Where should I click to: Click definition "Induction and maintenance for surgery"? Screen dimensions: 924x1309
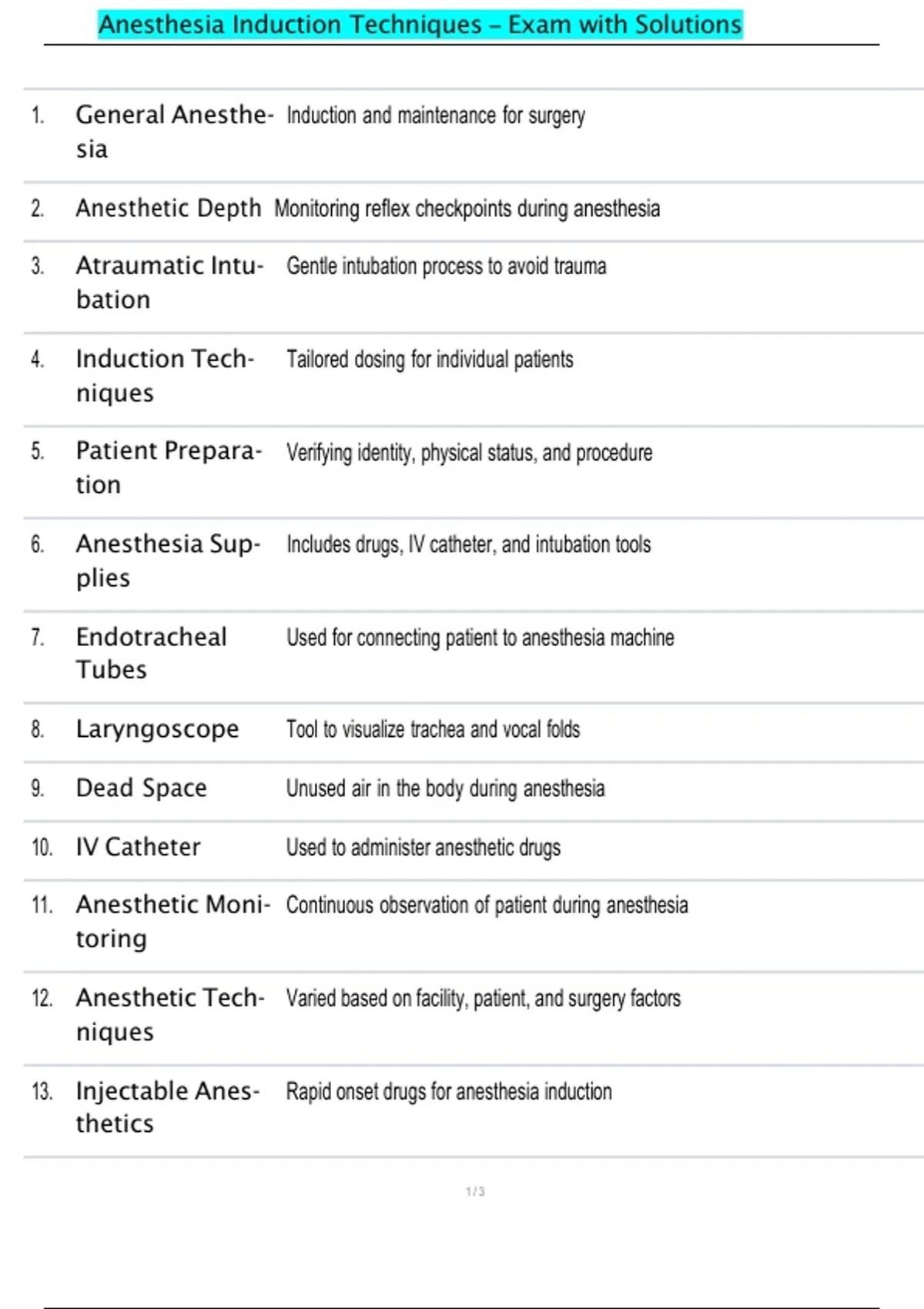tap(436, 115)
